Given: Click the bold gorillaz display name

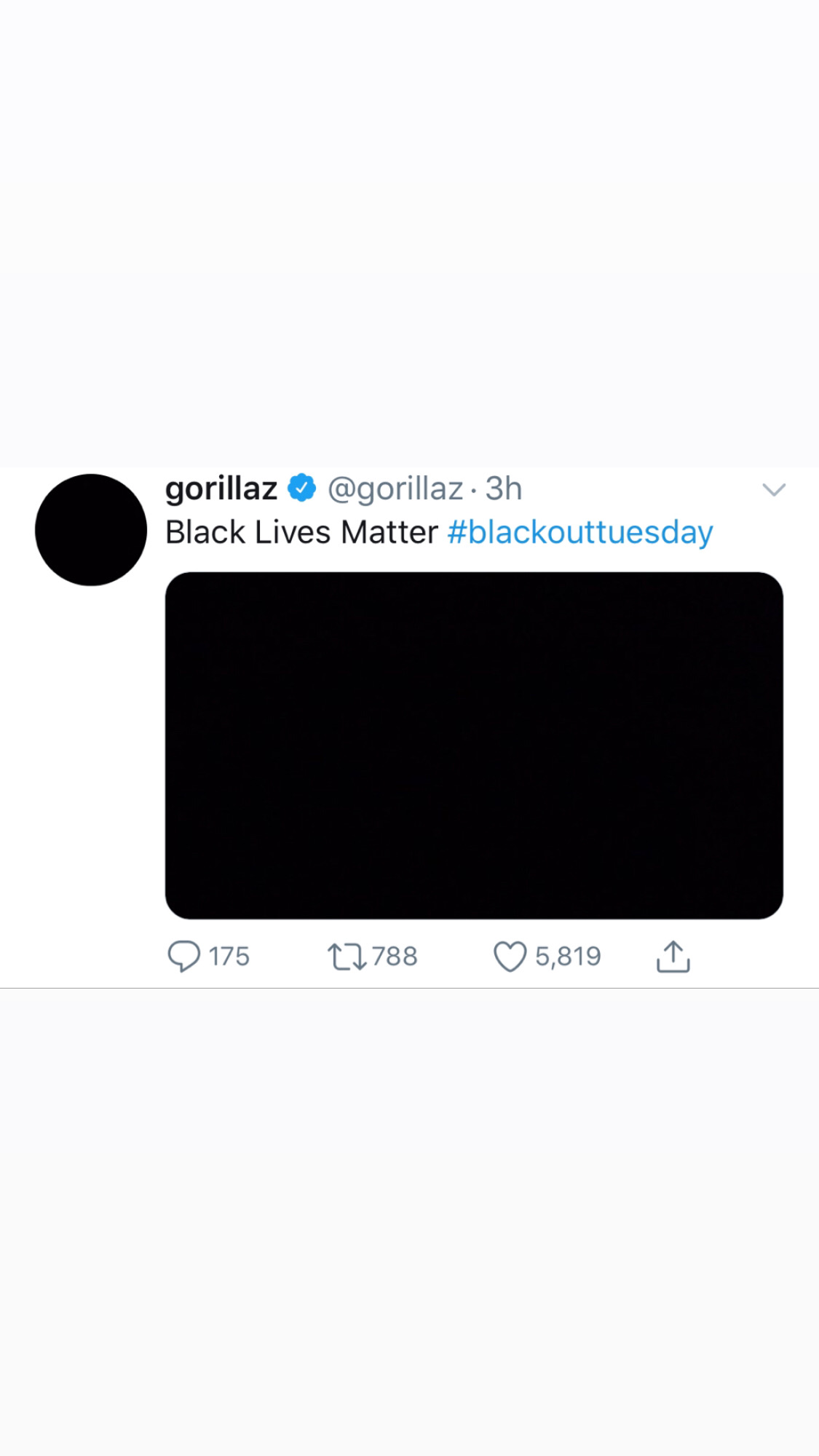Looking at the screenshot, I should [221, 488].
